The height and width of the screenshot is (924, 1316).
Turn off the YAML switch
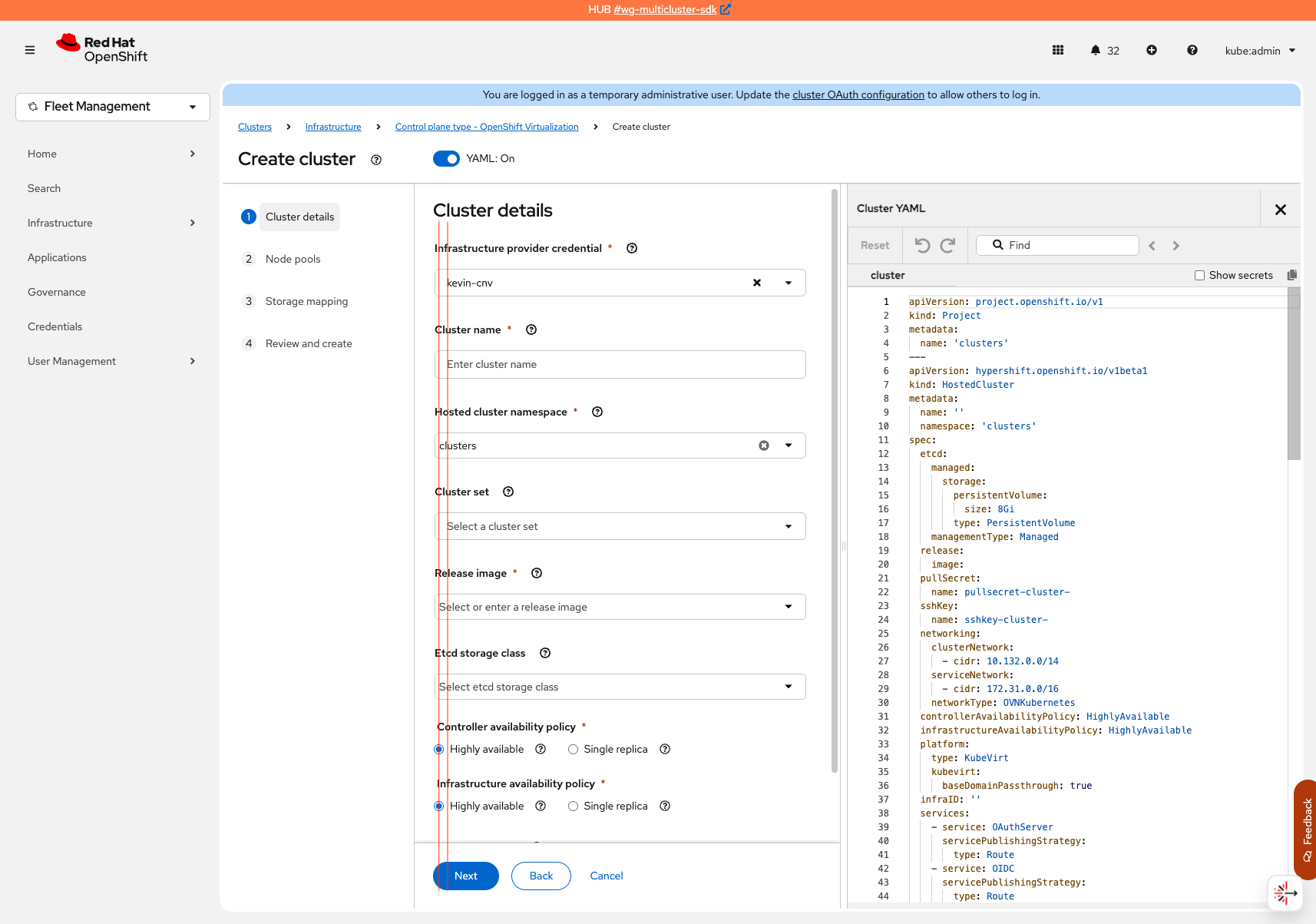[x=446, y=158]
